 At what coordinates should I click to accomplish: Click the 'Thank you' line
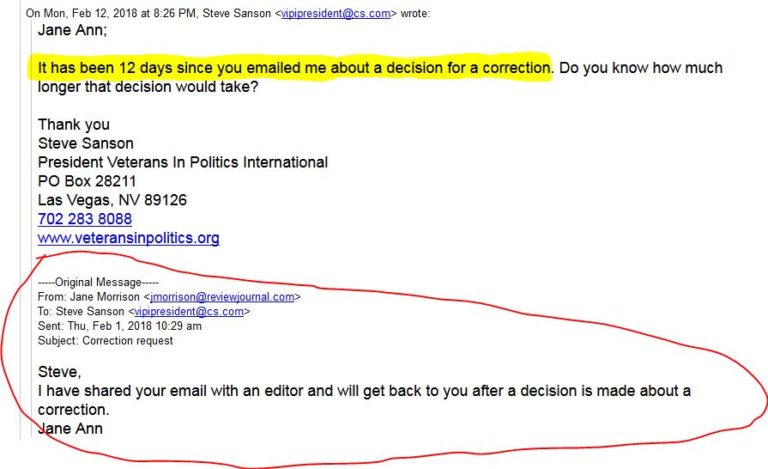pyautogui.click(x=73, y=124)
